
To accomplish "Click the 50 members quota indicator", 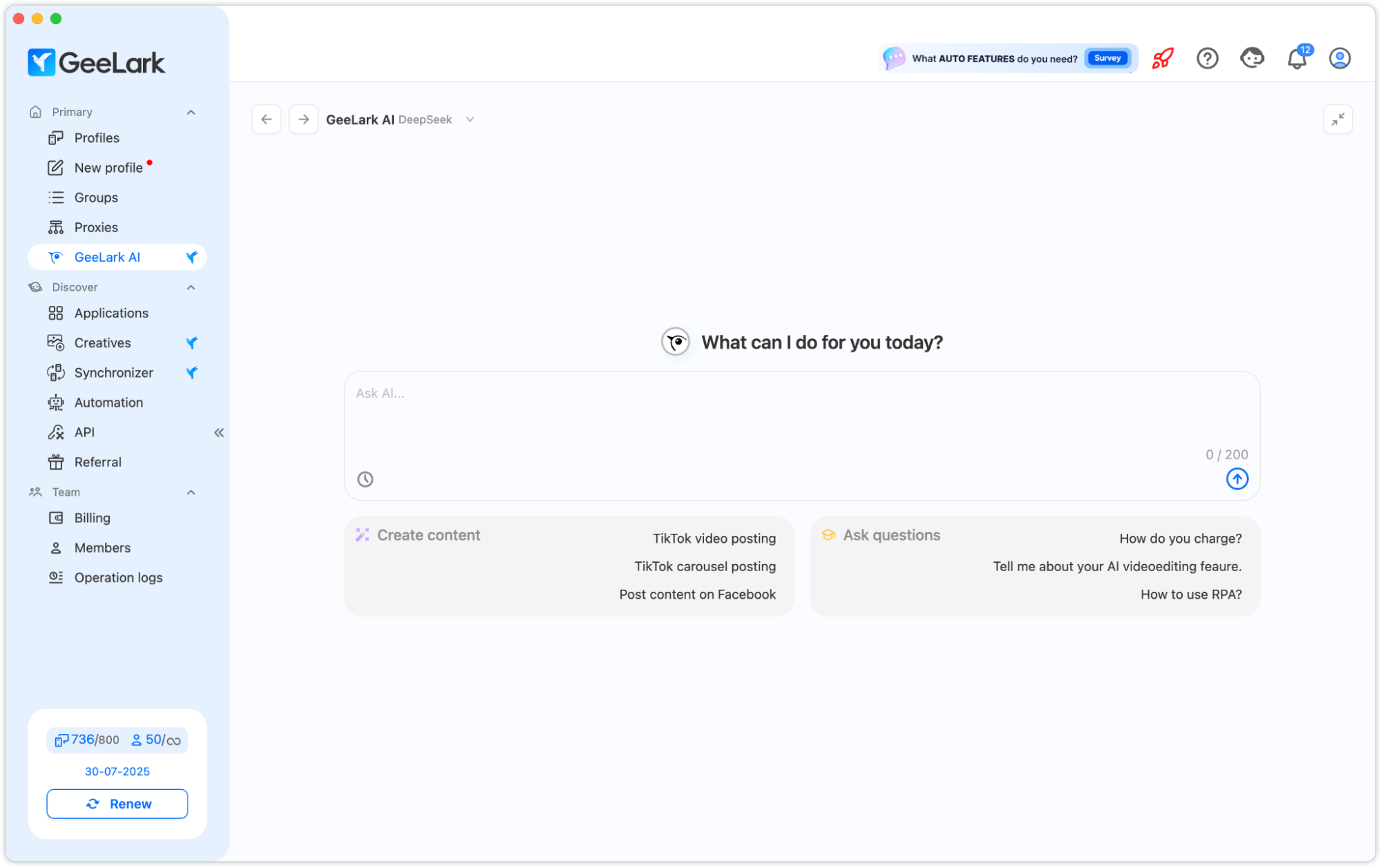I will point(156,740).
